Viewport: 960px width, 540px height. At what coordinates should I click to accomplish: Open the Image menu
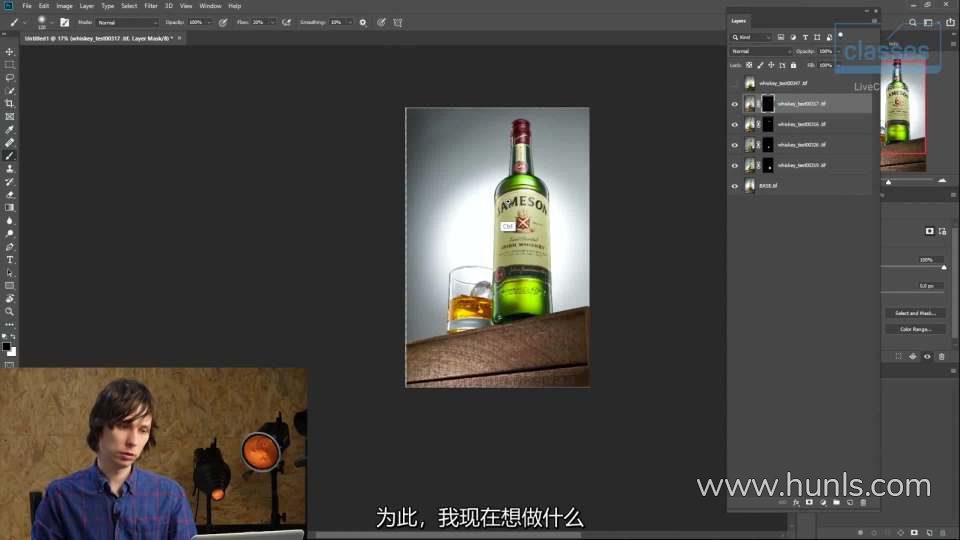click(64, 6)
